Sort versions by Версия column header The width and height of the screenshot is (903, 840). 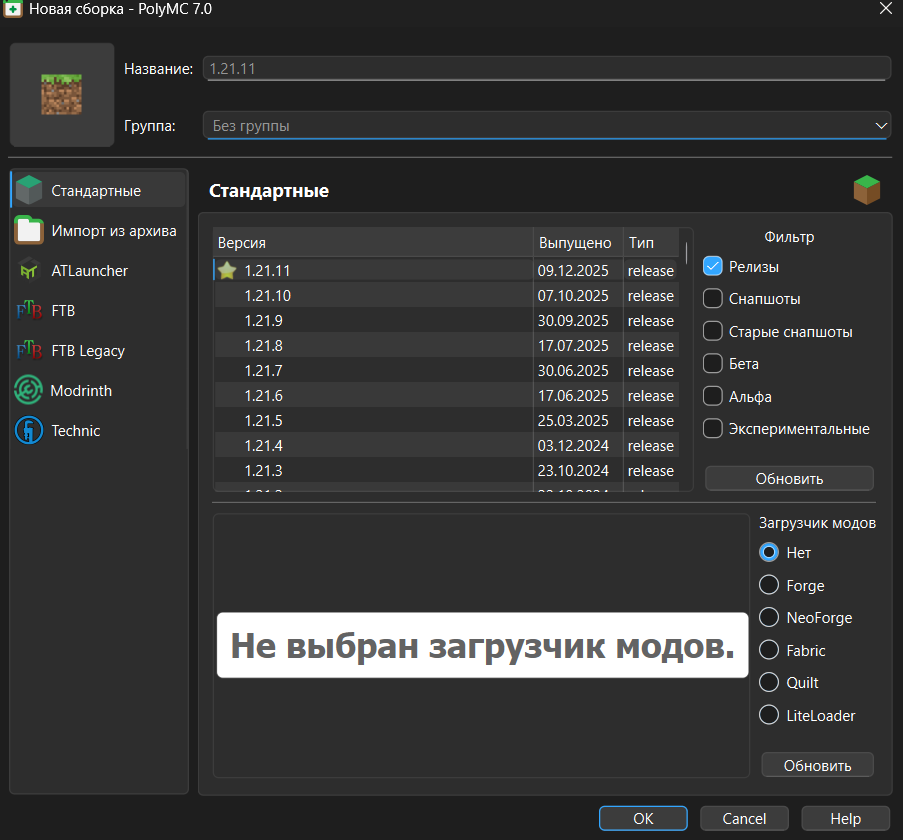click(x=372, y=243)
